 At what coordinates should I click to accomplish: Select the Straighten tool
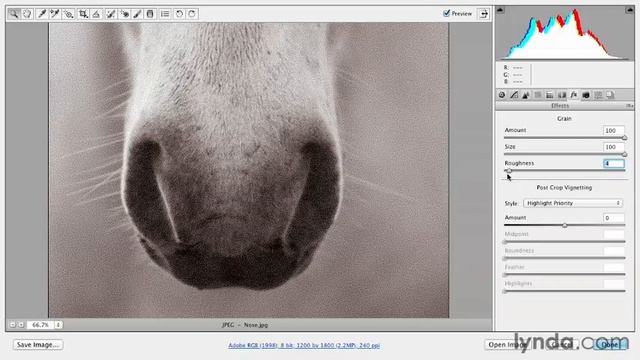pos(96,14)
